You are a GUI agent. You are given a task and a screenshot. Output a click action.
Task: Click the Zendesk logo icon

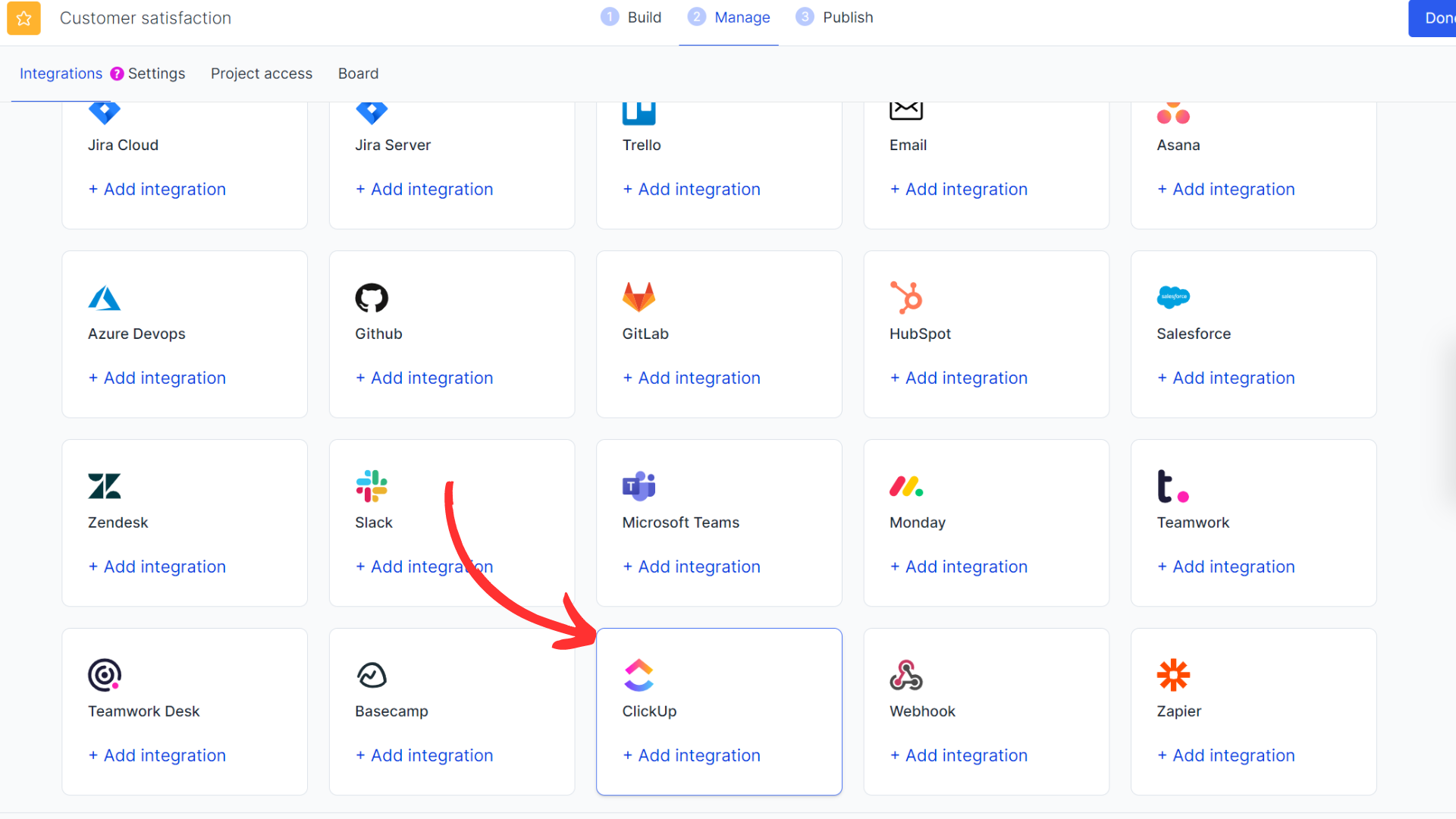tap(105, 486)
